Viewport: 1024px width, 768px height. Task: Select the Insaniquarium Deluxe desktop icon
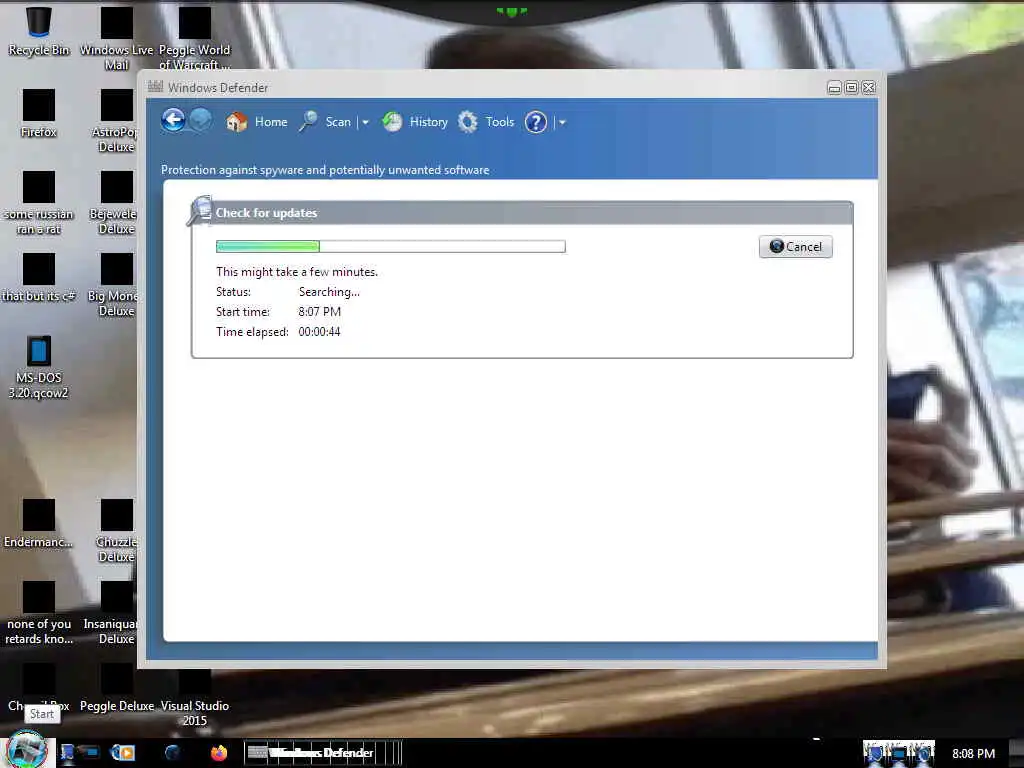click(116, 613)
